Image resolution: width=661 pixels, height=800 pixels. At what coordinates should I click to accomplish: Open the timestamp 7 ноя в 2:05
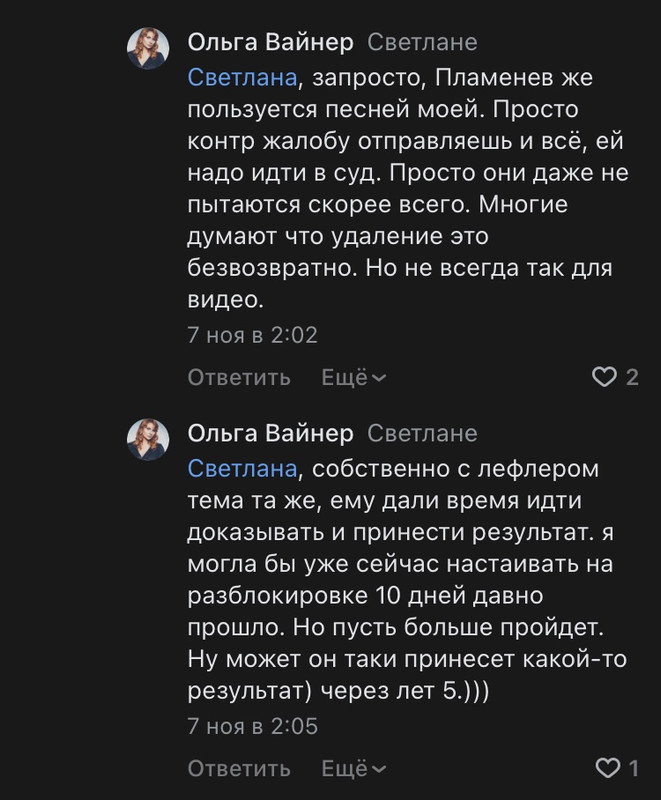[252, 726]
